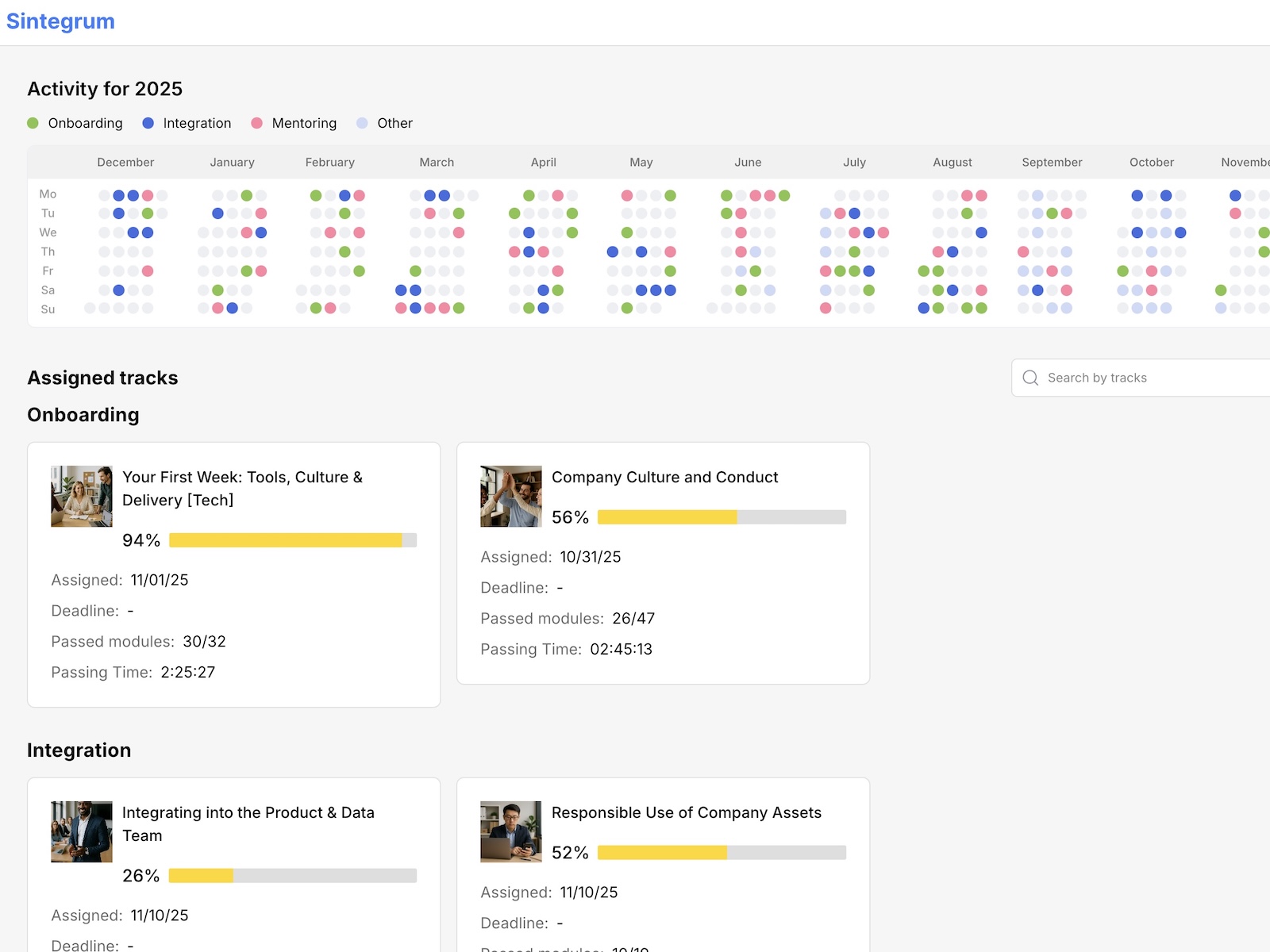The width and height of the screenshot is (1270, 952).
Task: Click the magnifier icon in the track search box
Action: pos(1030,378)
